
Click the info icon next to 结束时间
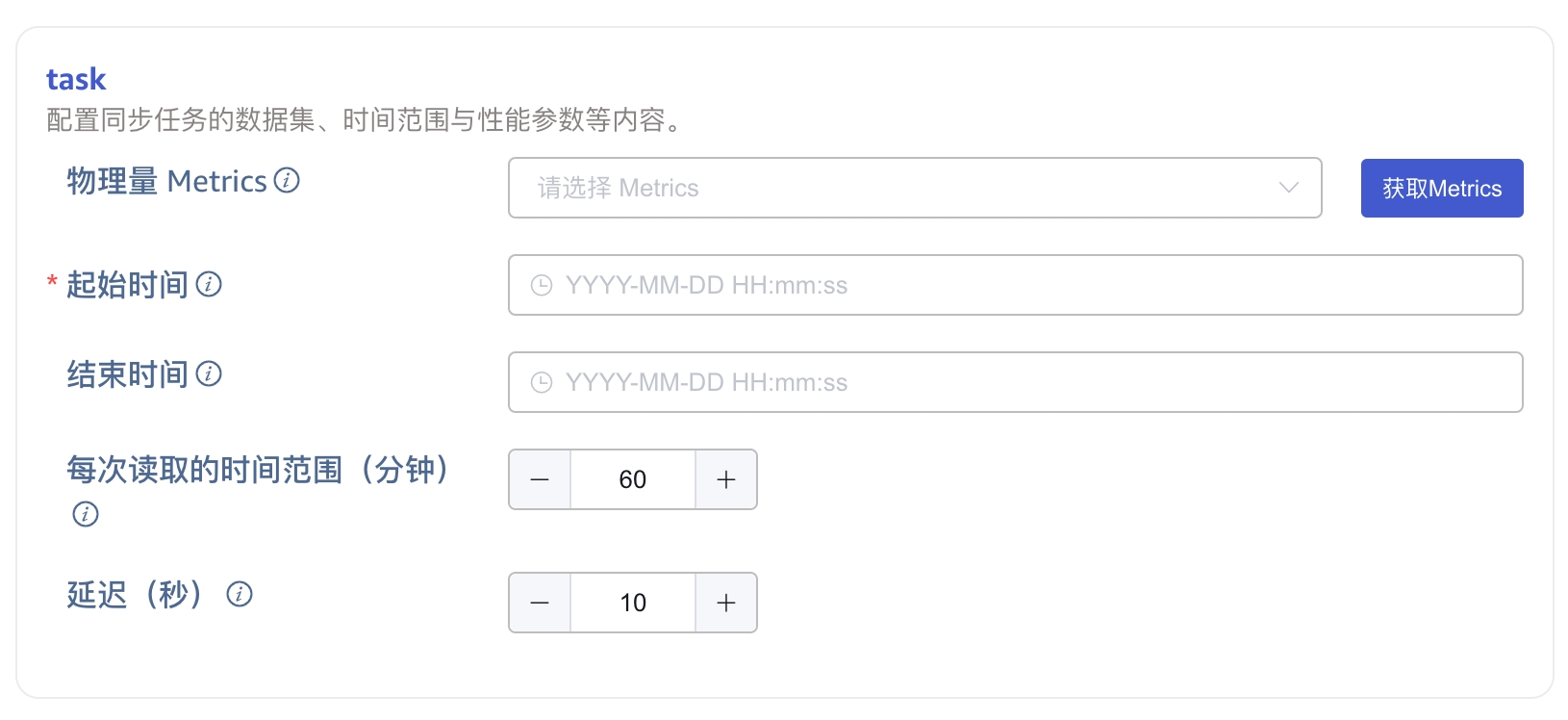click(x=209, y=373)
